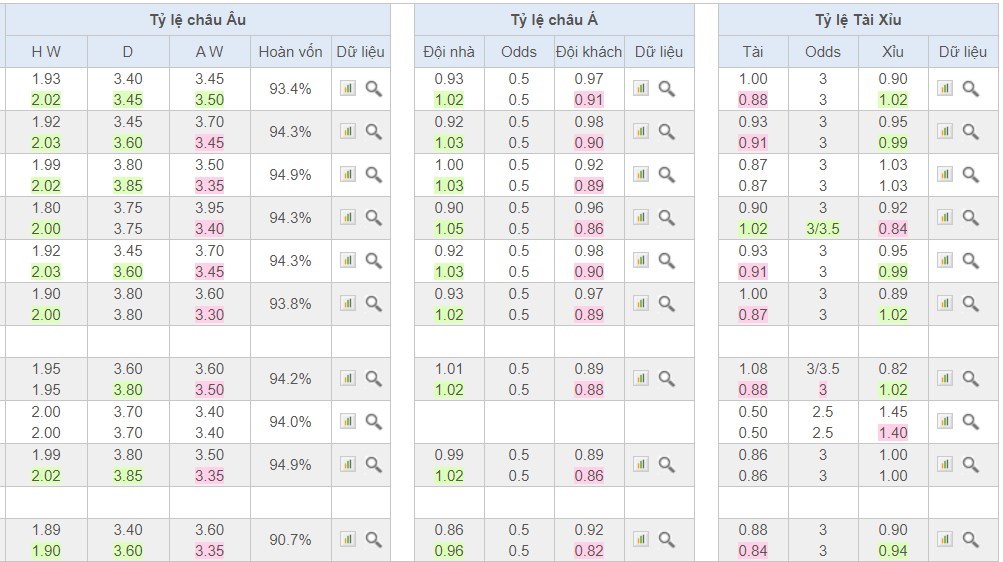Open Tài Xỉu chart icon for Xỉu 1.45 row
This screenshot has width=1003, height=562.
[x=945, y=421]
